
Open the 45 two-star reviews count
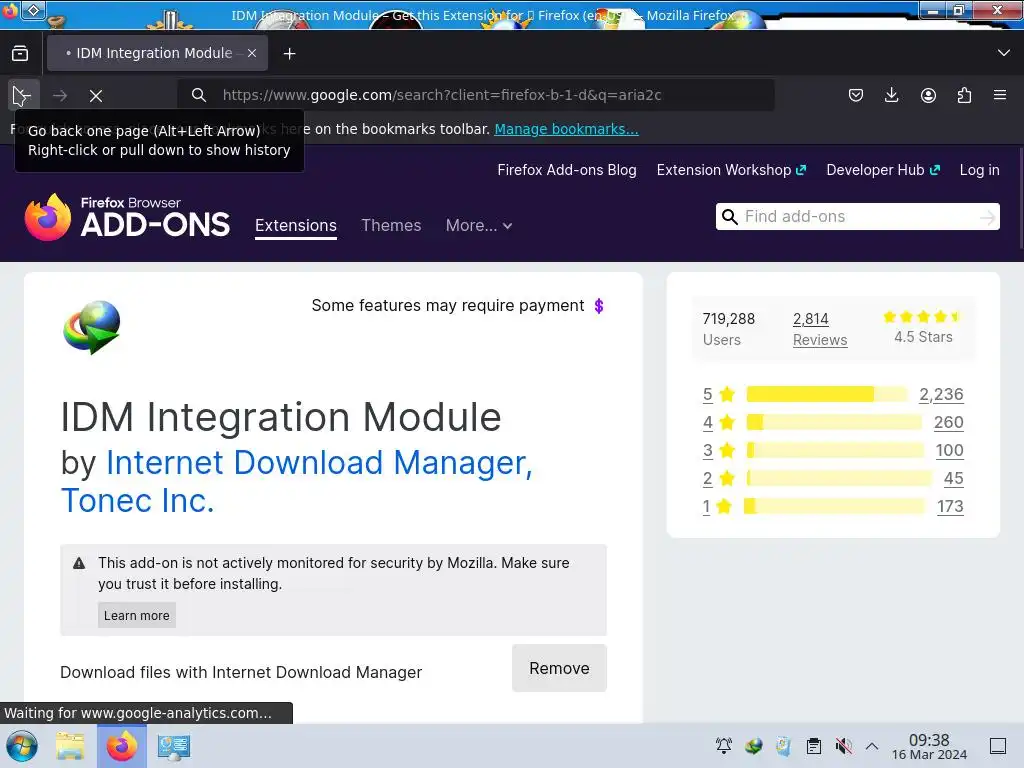click(x=953, y=479)
